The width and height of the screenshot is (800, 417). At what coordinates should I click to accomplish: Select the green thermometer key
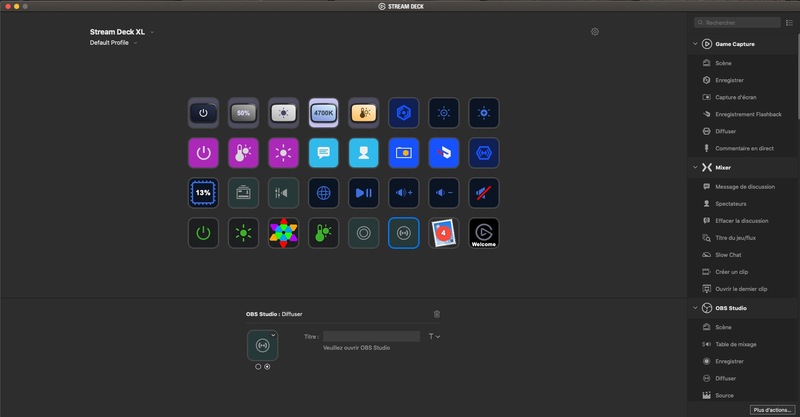(323, 233)
